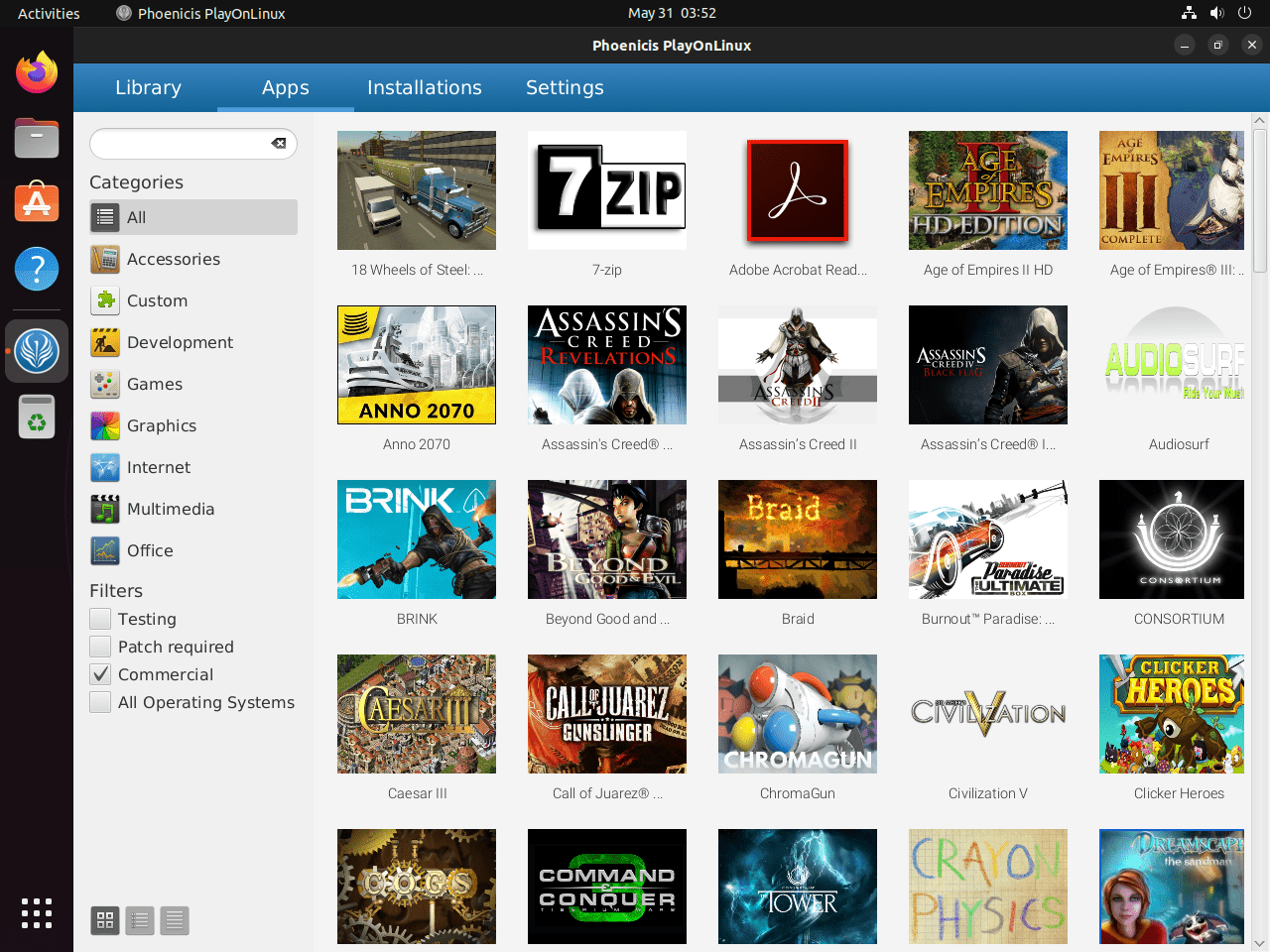Open Help from the dock
Image resolution: width=1270 pixels, height=952 pixels.
(x=37, y=269)
